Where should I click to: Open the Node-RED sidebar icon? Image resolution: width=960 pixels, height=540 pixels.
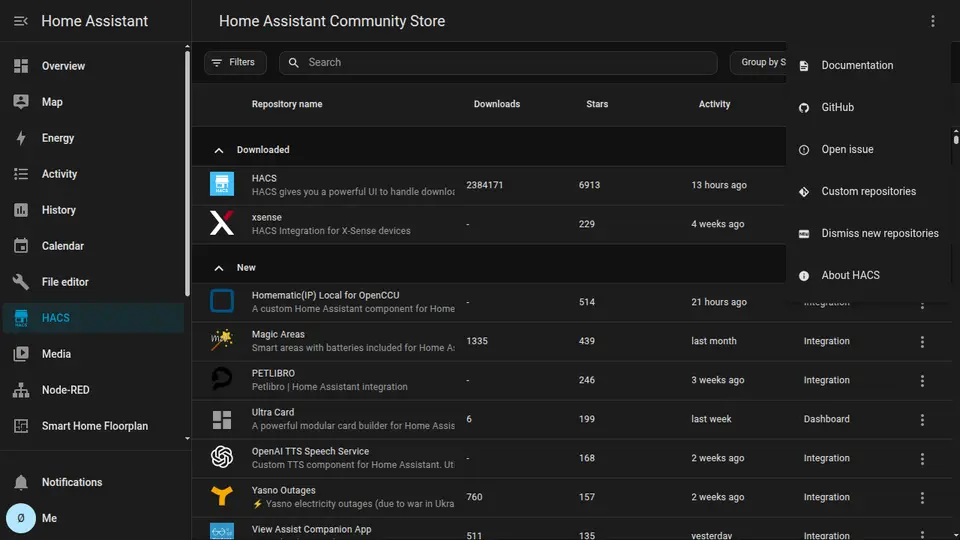(x=21, y=390)
